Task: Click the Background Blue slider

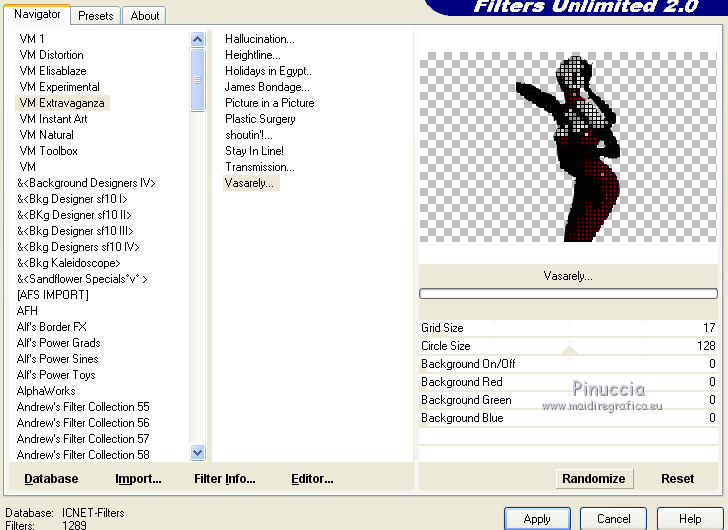Action: coord(568,419)
